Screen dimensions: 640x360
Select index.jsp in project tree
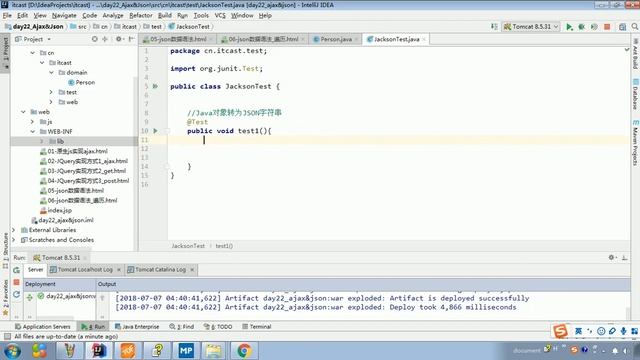pyautogui.click(x=56, y=211)
